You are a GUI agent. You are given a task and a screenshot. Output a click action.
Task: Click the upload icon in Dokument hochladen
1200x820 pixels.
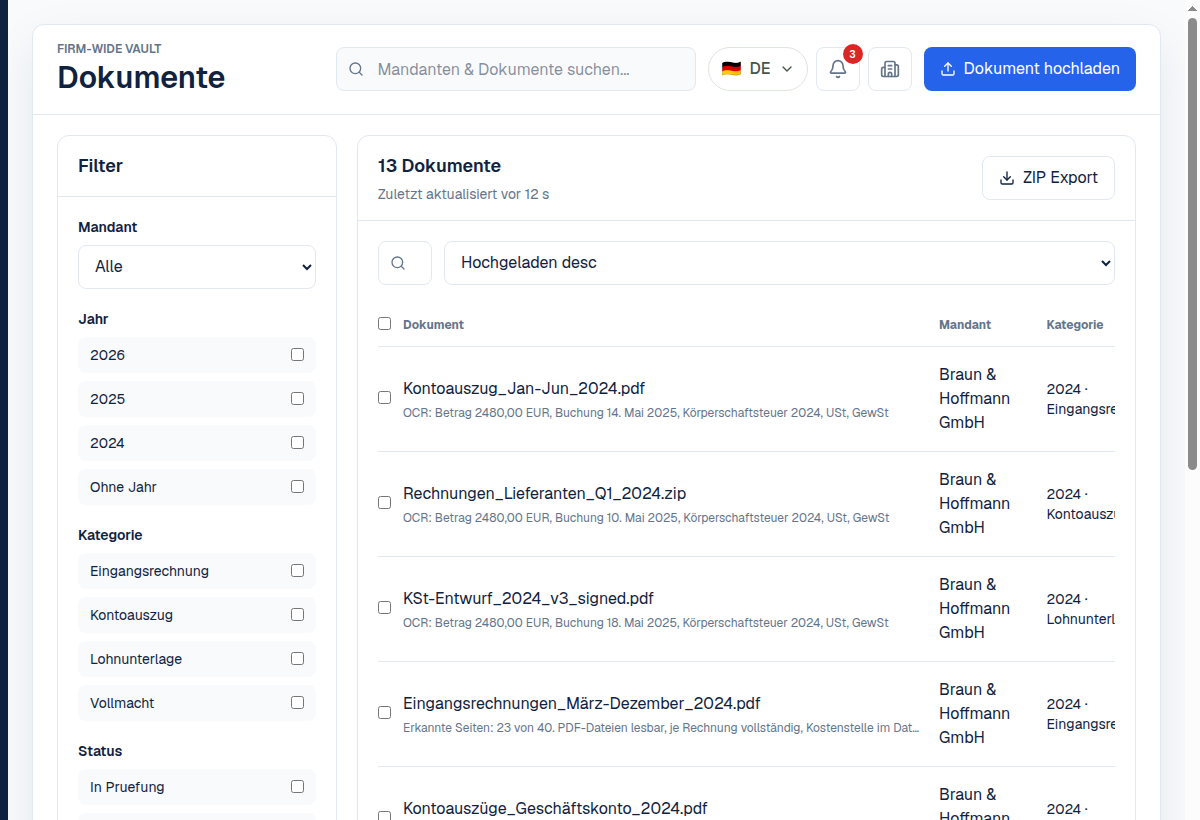(948, 69)
